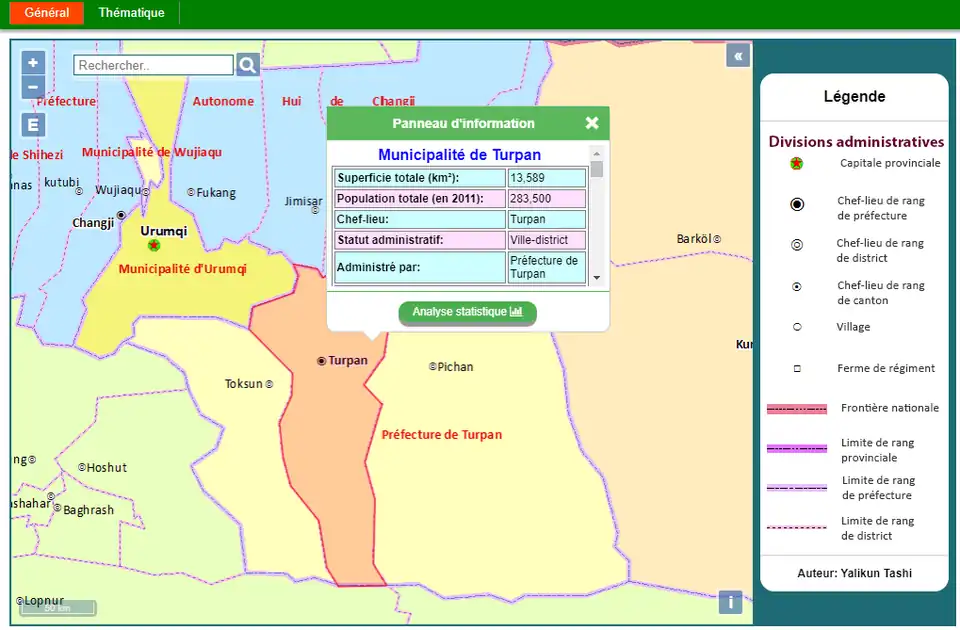Click the Urumqi provincial capital star marker

tap(153, 245)
